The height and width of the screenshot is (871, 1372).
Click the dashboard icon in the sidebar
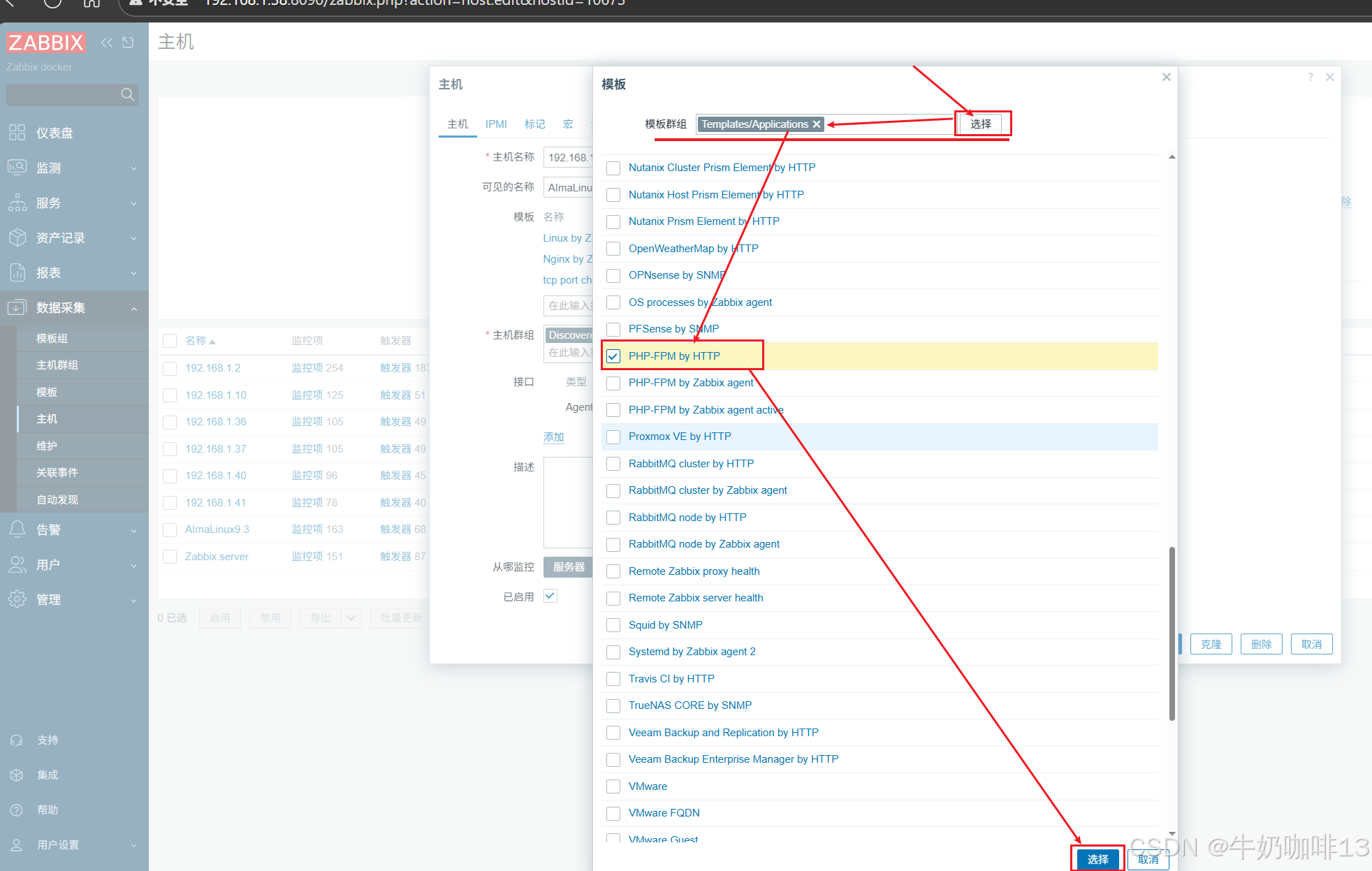pyautogui.click(x=17, y=133)
